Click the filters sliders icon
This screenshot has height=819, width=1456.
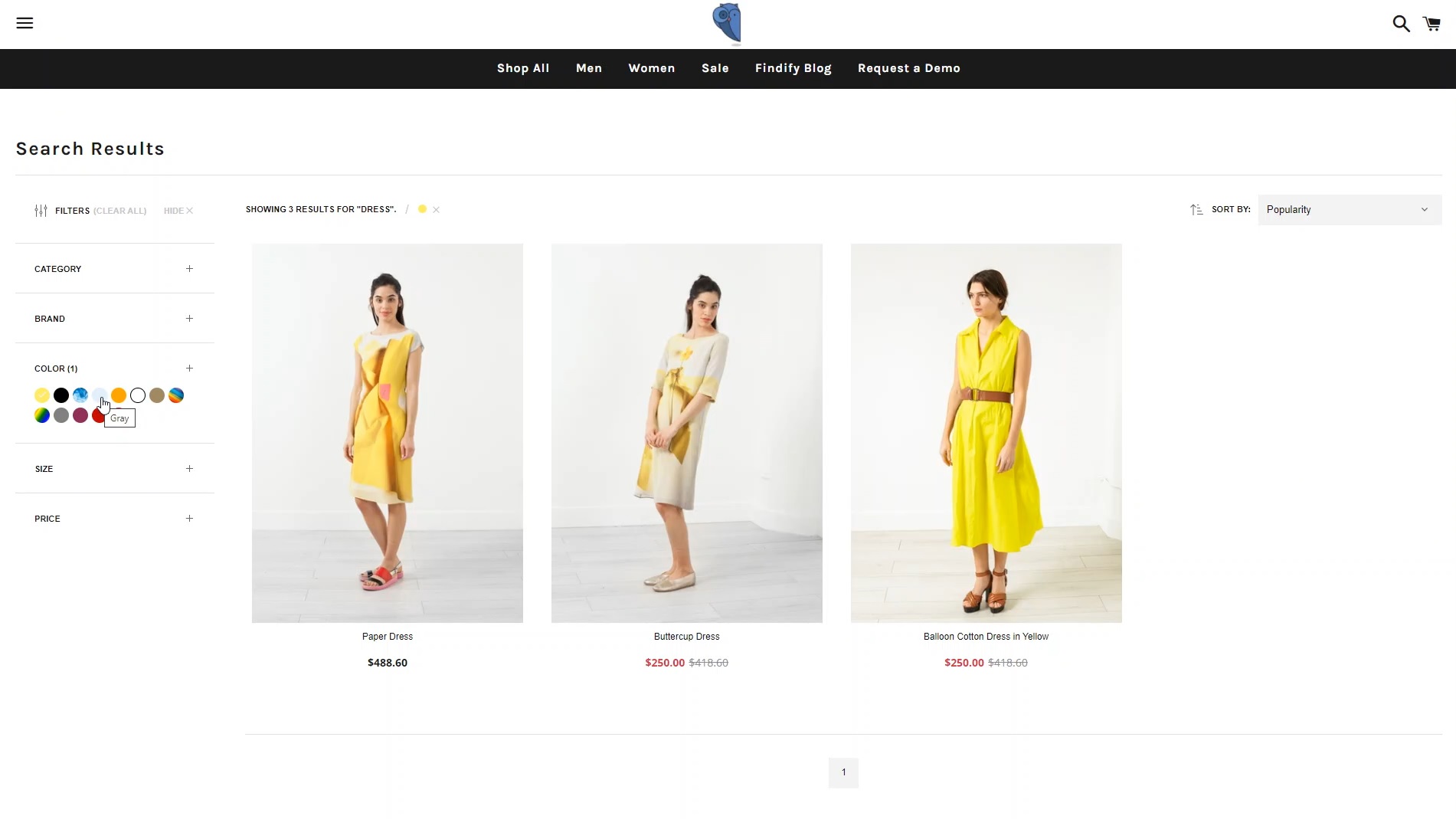point(41,211)
